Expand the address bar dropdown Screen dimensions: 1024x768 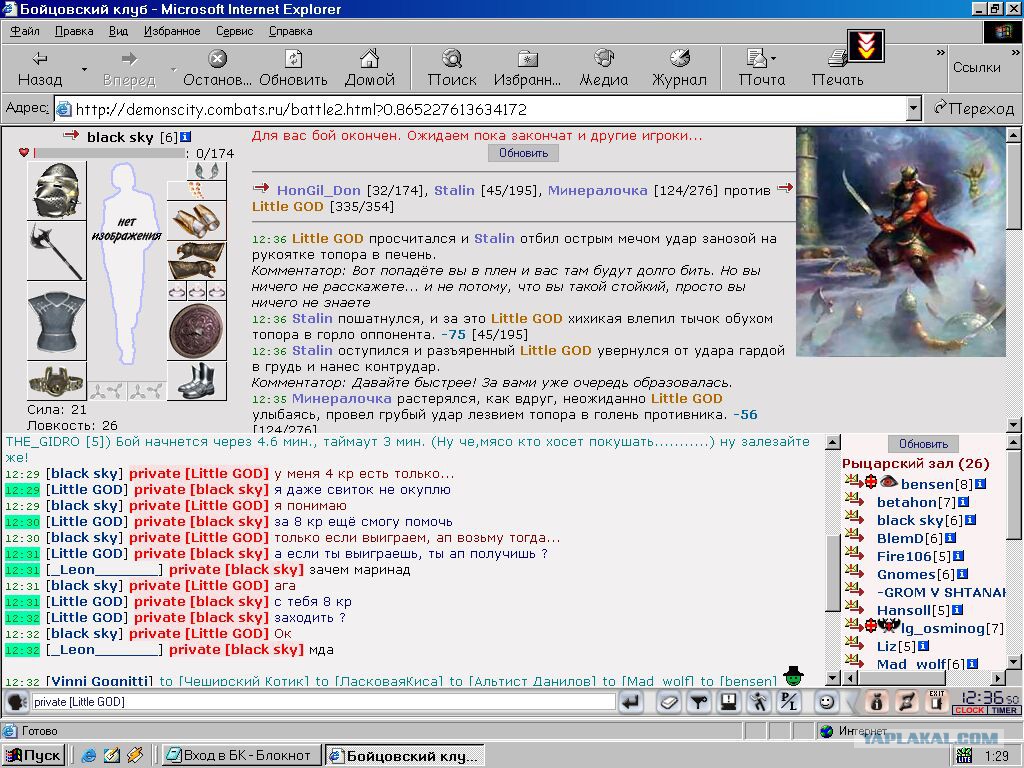click(914, 108)
